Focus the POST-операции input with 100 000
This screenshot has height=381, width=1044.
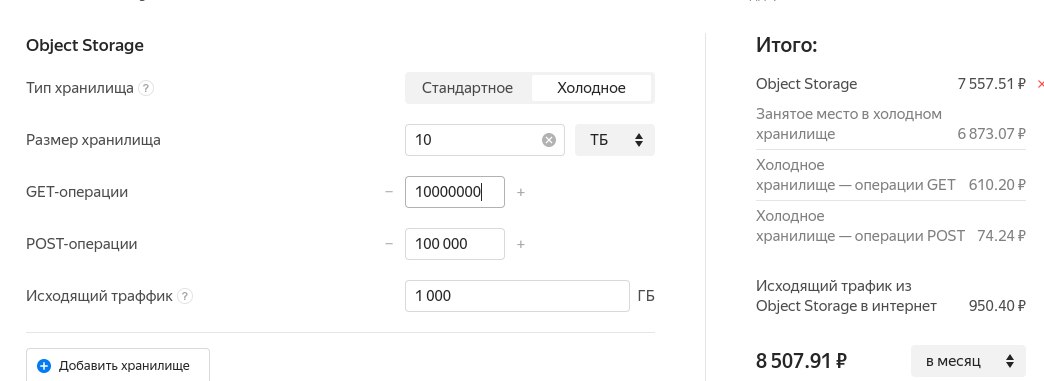455,244
